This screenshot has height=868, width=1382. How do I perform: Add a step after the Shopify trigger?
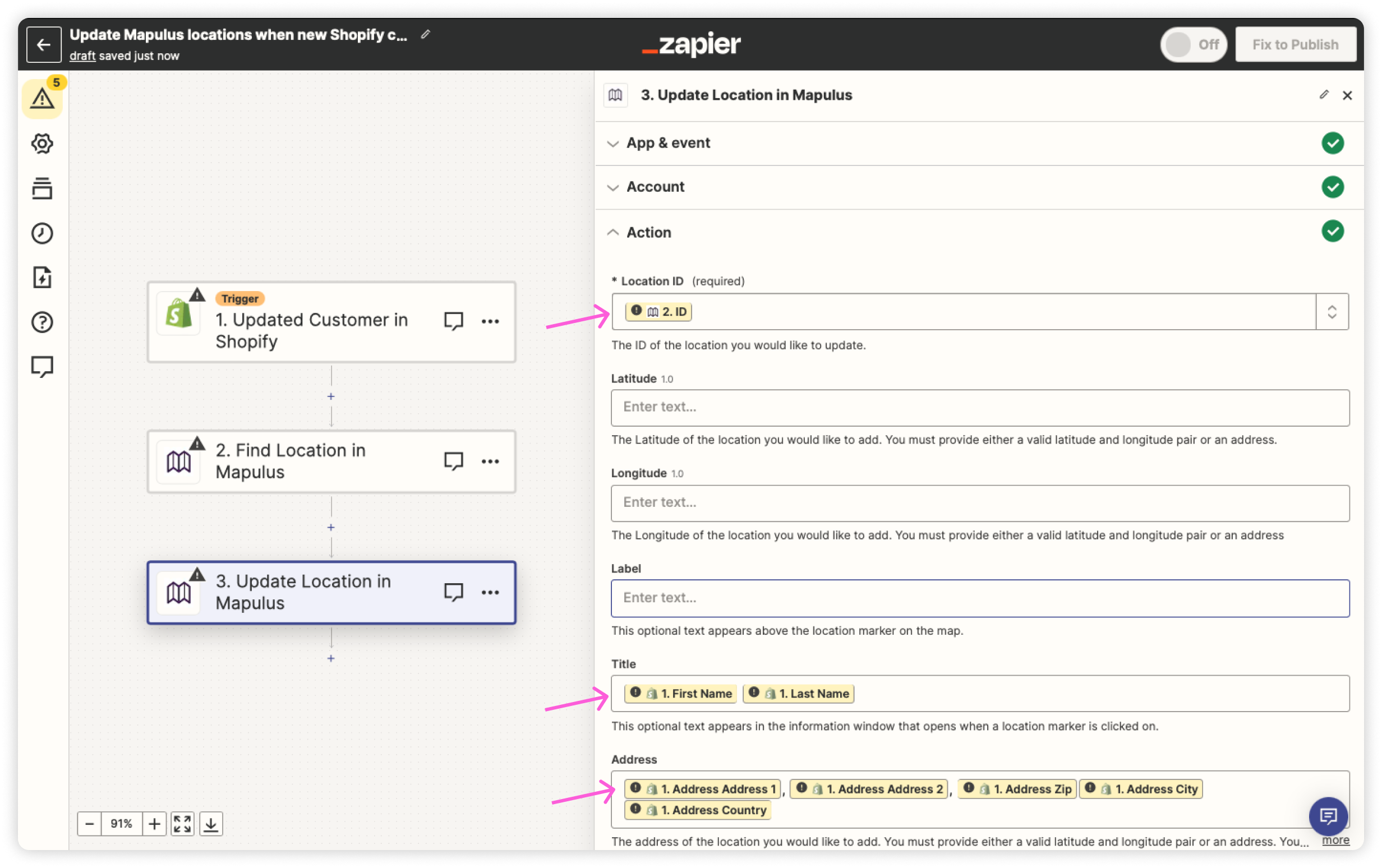click(x=331, y=396)
